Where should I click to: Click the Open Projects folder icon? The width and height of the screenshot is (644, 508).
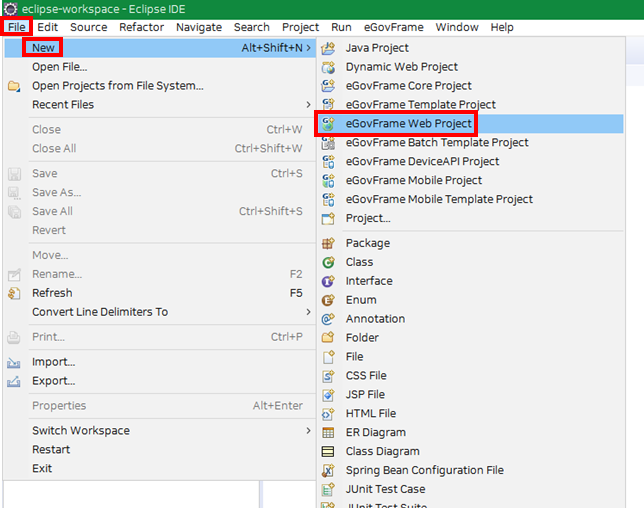coord(14,86)
